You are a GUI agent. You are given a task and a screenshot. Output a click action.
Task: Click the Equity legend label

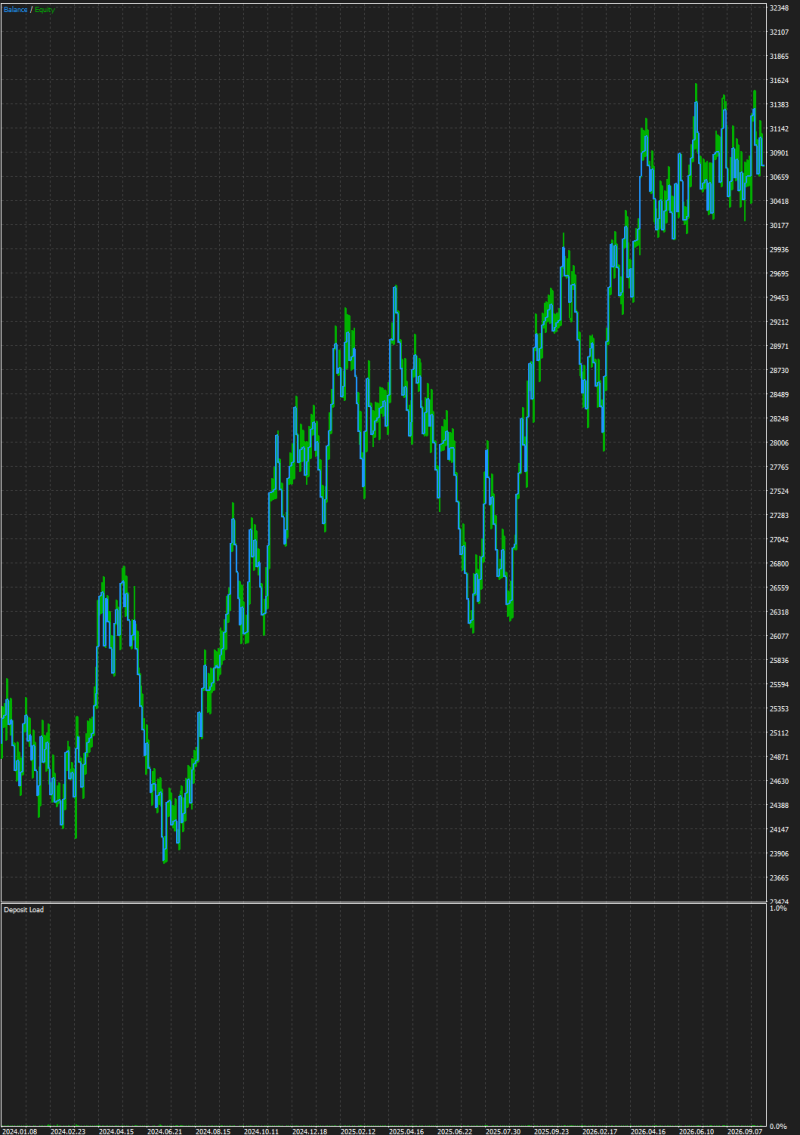44,9
